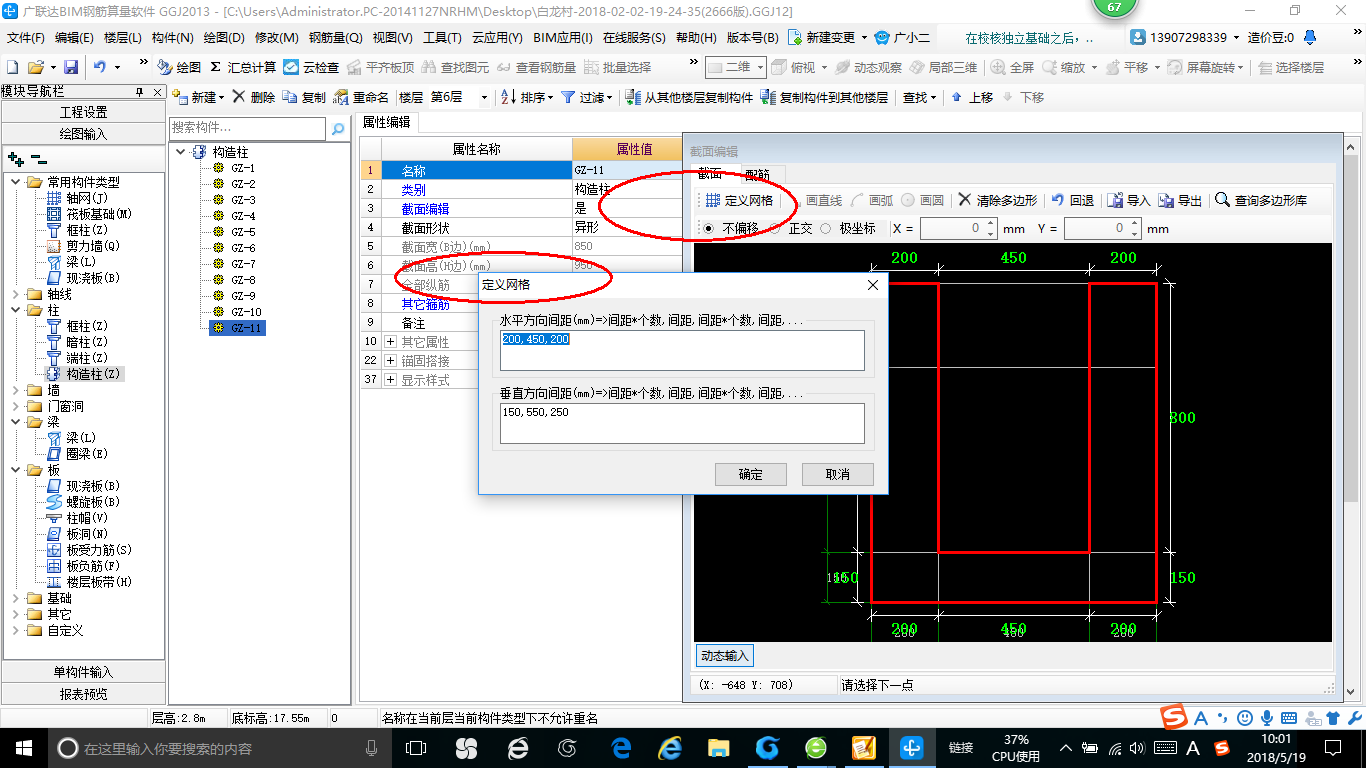Click the 搜索构件 search box
The width and height of the screenshot is (1366, 768).
[x=248, y=128]
